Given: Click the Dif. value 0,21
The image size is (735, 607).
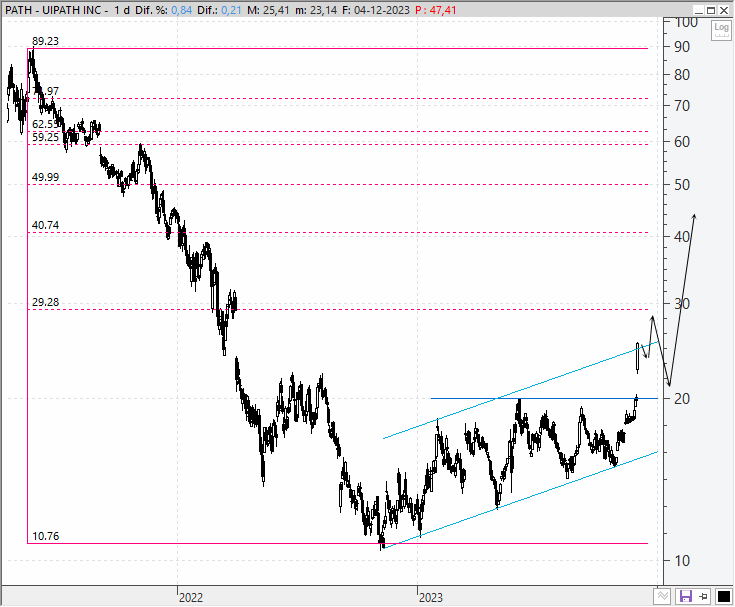Looking at the screenshot, I should (231, 10).
